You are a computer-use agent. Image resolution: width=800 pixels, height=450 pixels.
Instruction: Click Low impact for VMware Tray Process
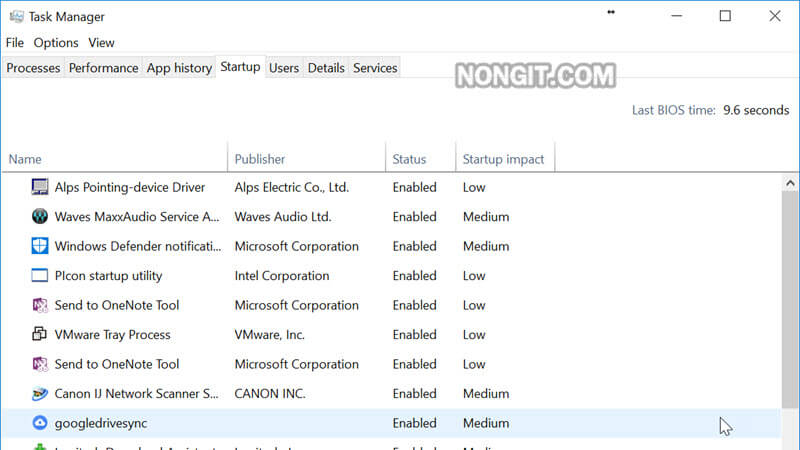(x=474, y=335)
